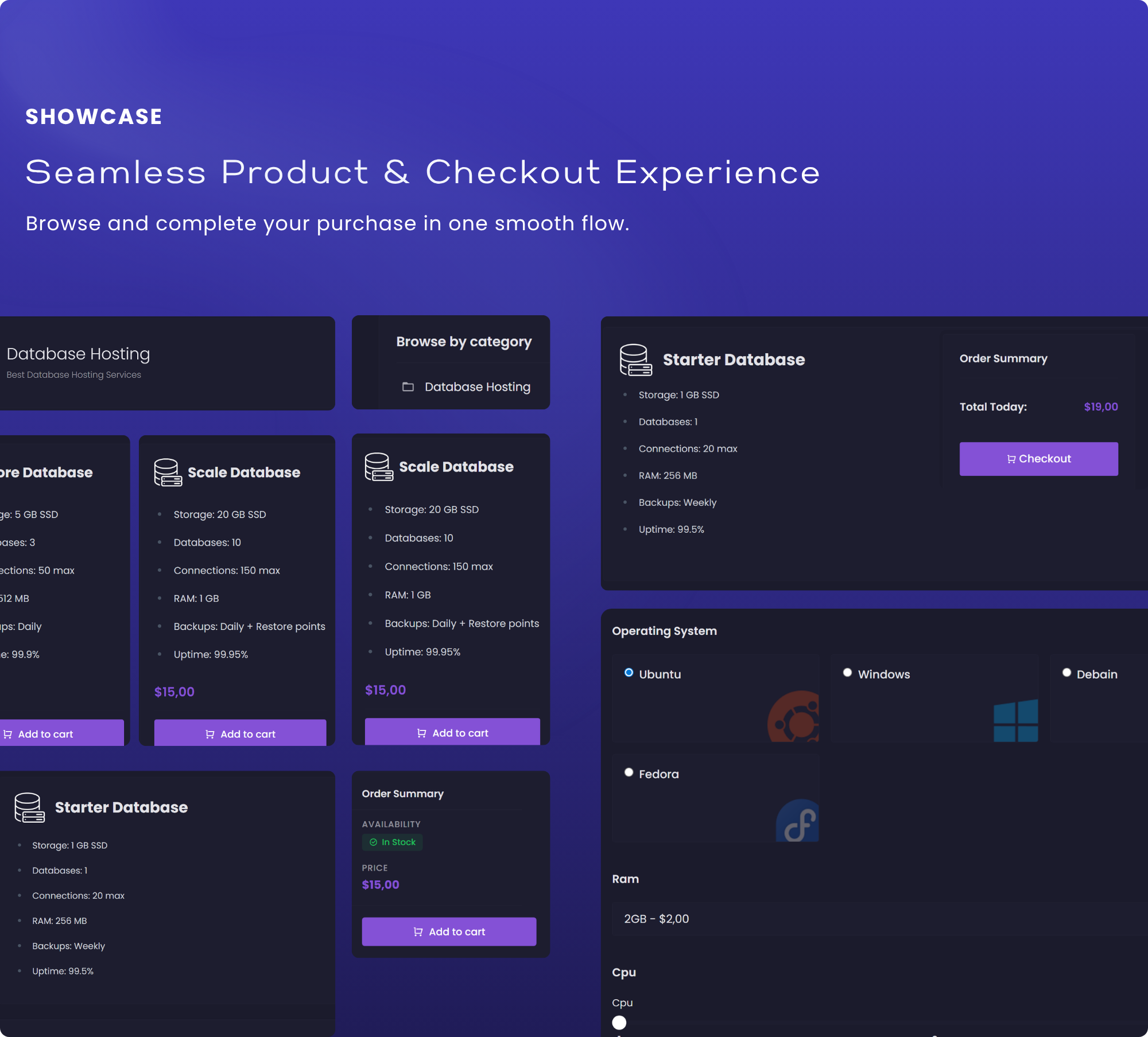Viewport: 1148px width, 1037px height.
Task: Click the folder icon beside Database Hosting
Action: (x=408, y=387)
